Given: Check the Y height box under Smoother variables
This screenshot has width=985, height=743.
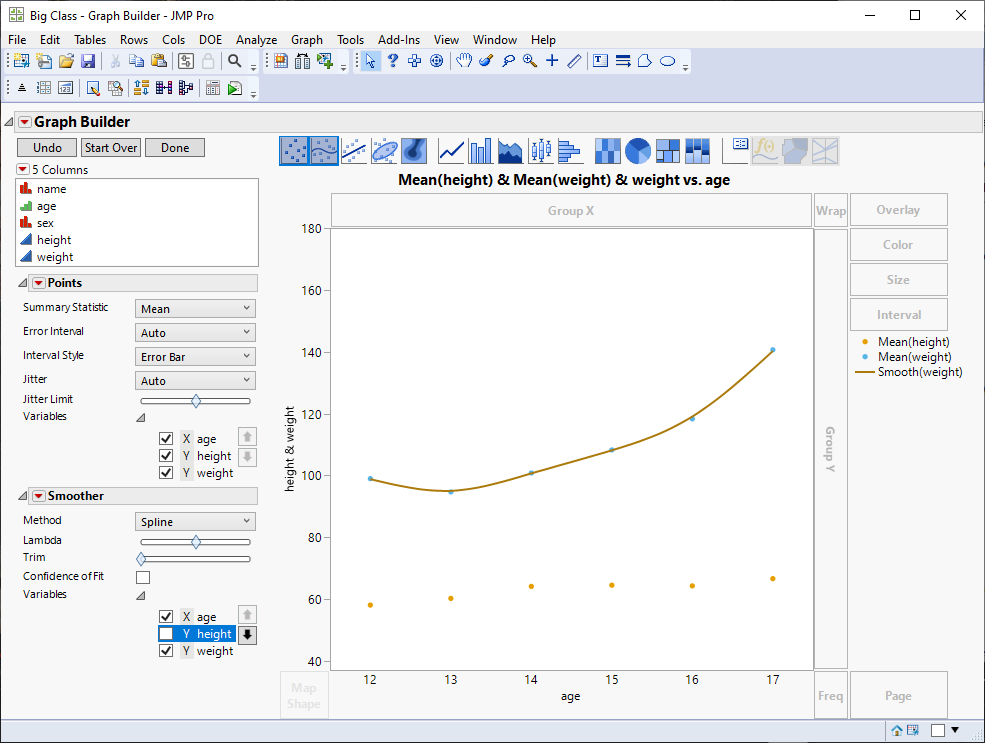Looking at the screenshot, I should 166,634.
